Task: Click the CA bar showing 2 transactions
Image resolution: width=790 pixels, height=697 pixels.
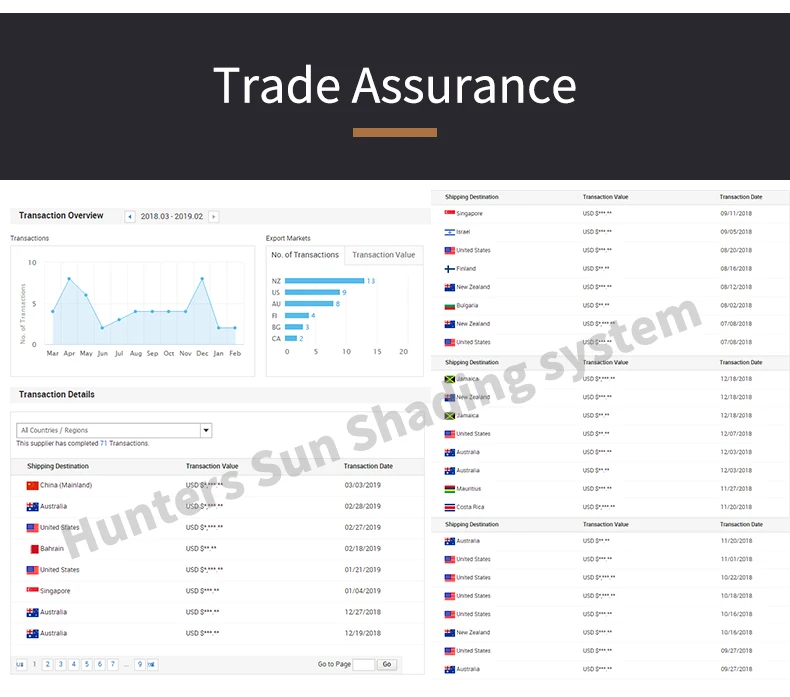Action: (x=291, y=339)
